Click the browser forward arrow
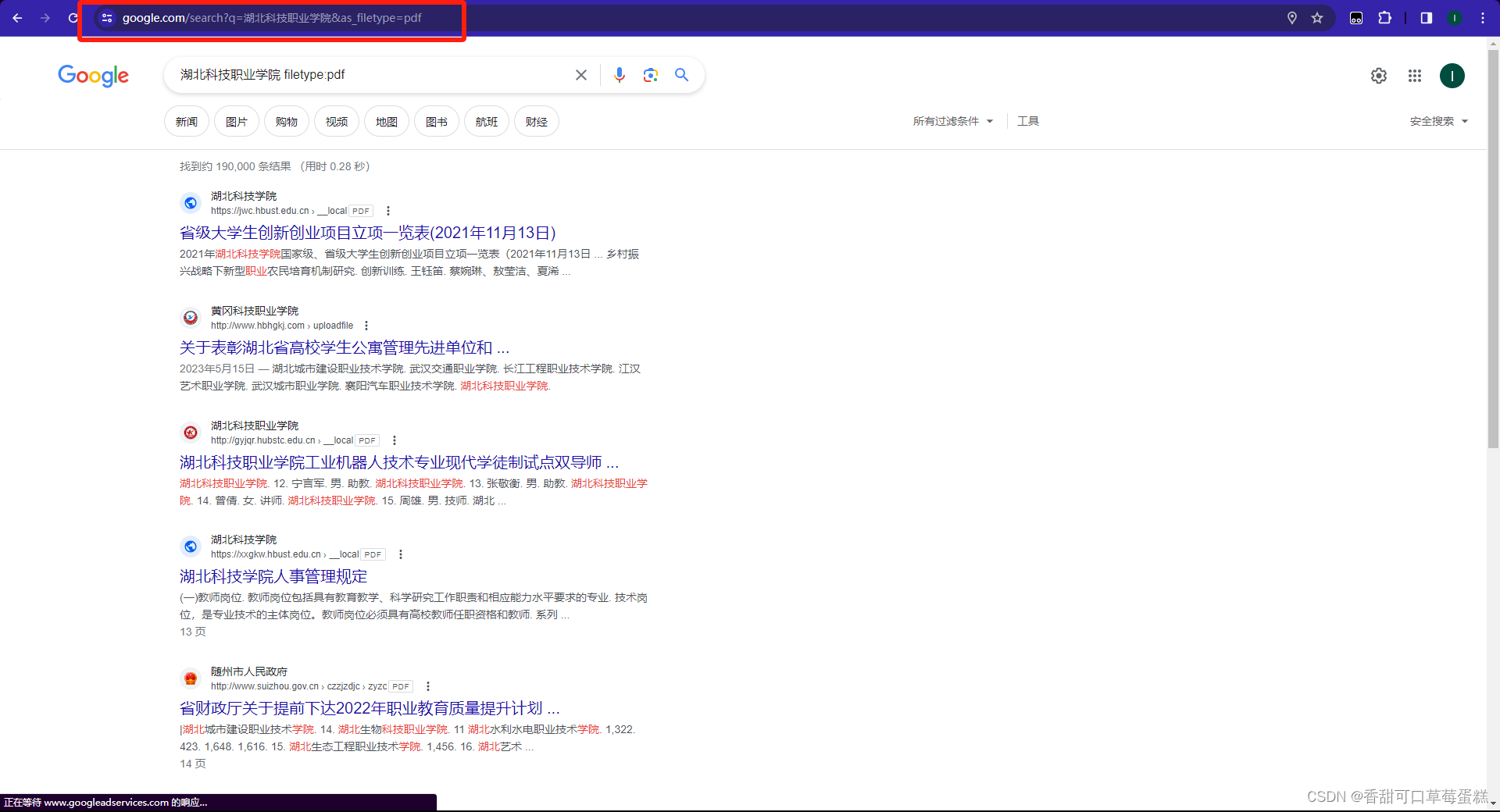1500x812 pixels. 45,18
